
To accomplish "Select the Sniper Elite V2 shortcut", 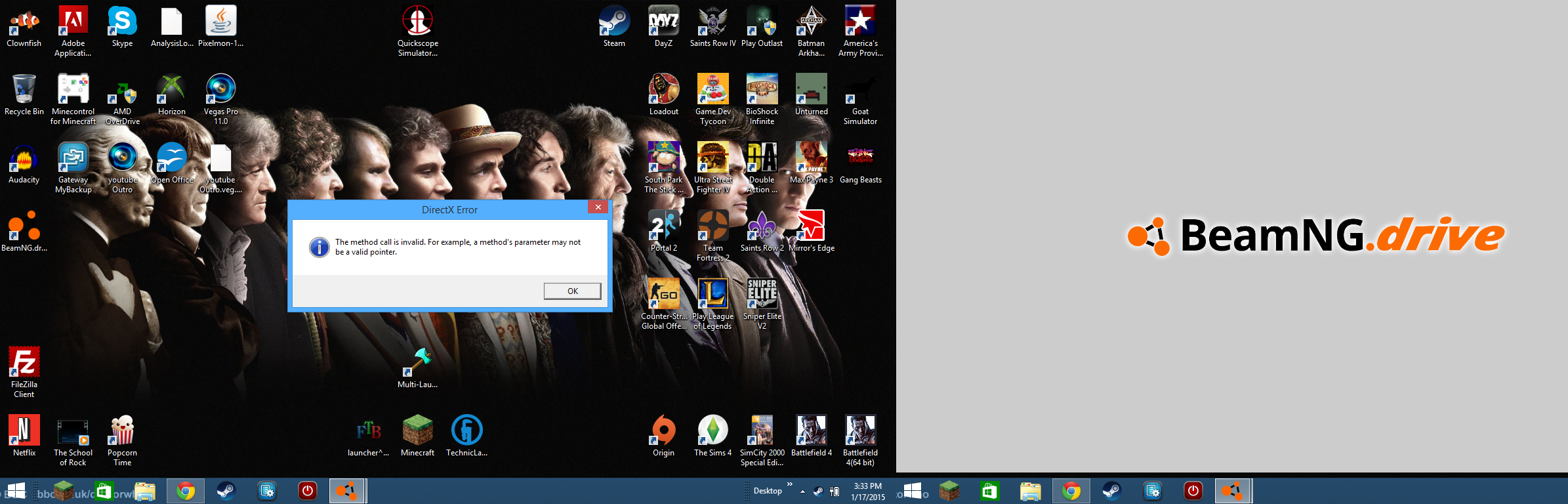I will click(x=762, y=304).
